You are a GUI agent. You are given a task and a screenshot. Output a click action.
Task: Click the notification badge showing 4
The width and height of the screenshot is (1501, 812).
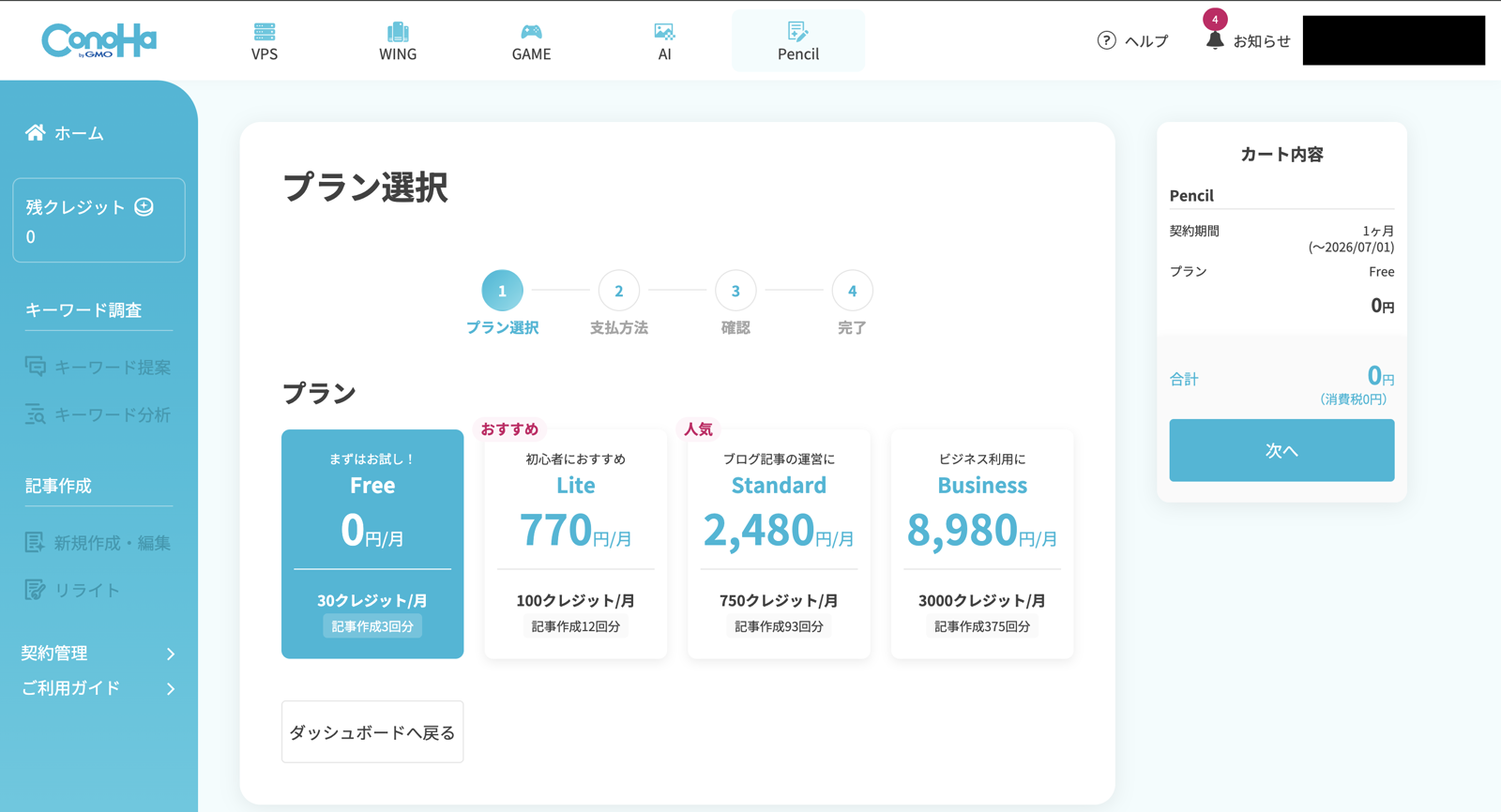pos(1215,19)
